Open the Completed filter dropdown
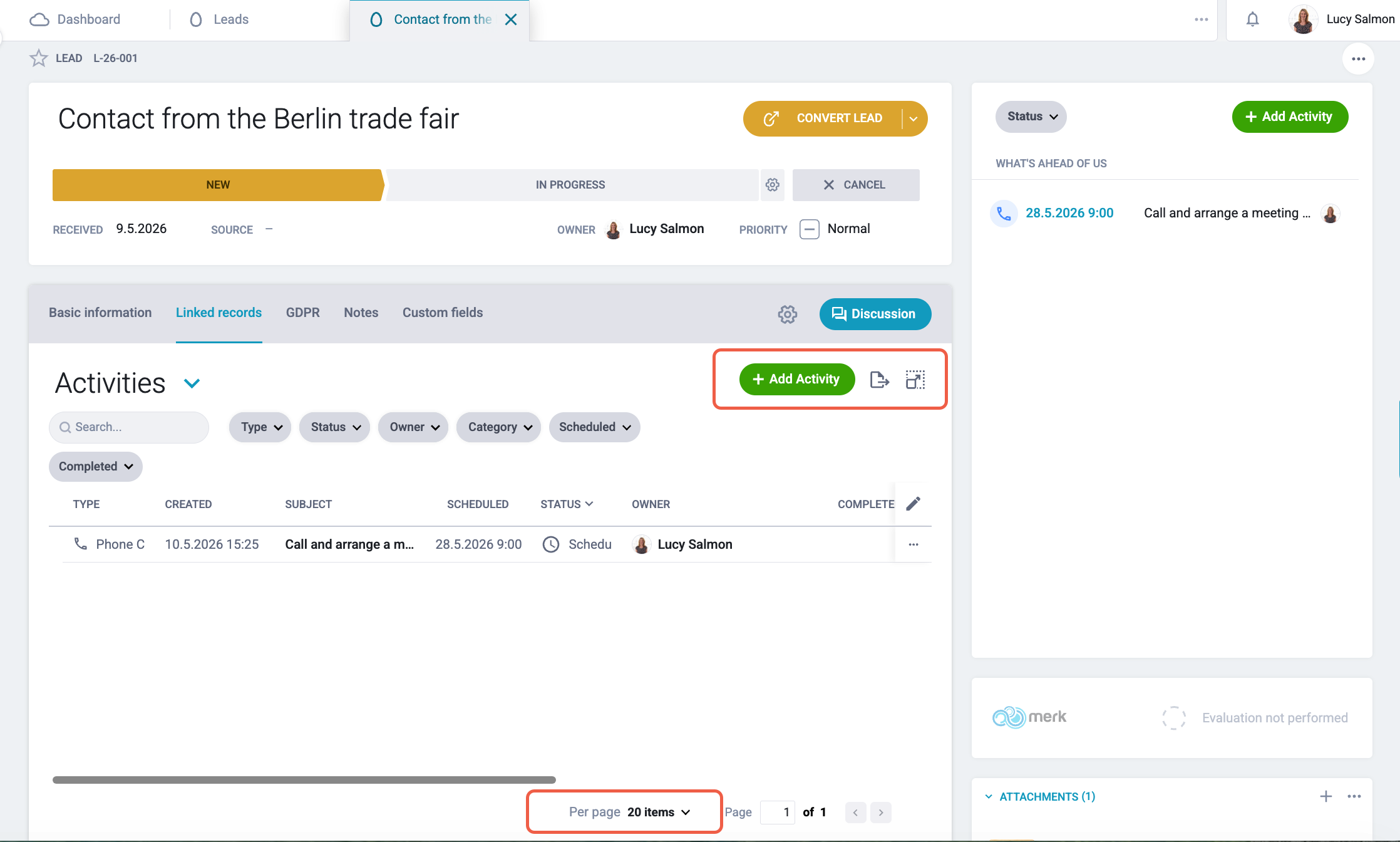1400x842 pixels. [x=96, y=467]
